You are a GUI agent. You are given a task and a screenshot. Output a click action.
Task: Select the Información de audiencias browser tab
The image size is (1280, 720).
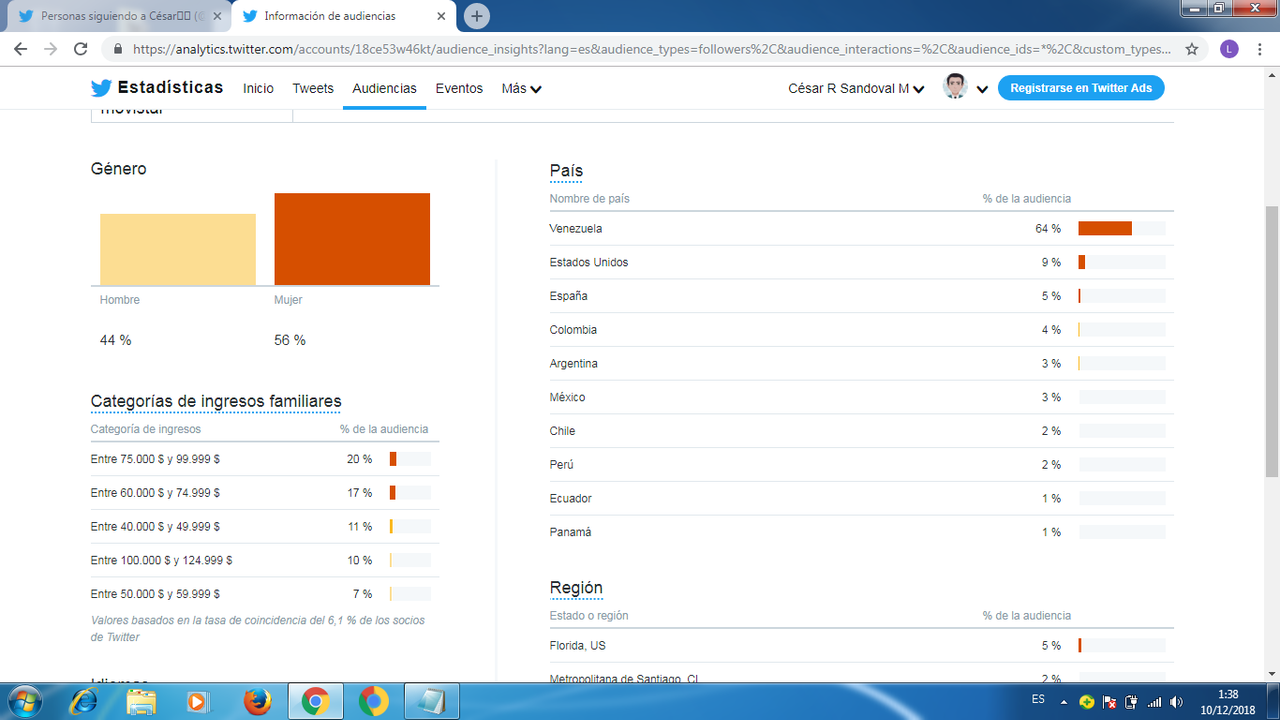pos(345,16)
